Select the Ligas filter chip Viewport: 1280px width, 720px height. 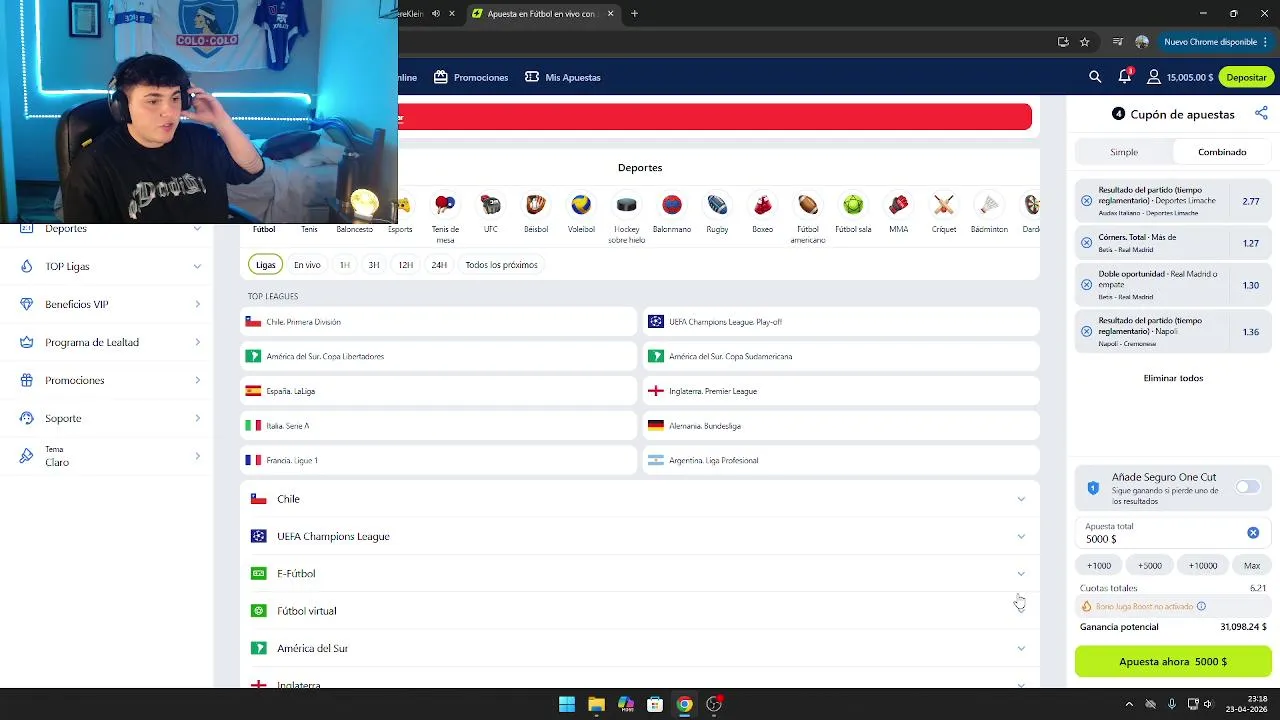pos(265,265)
